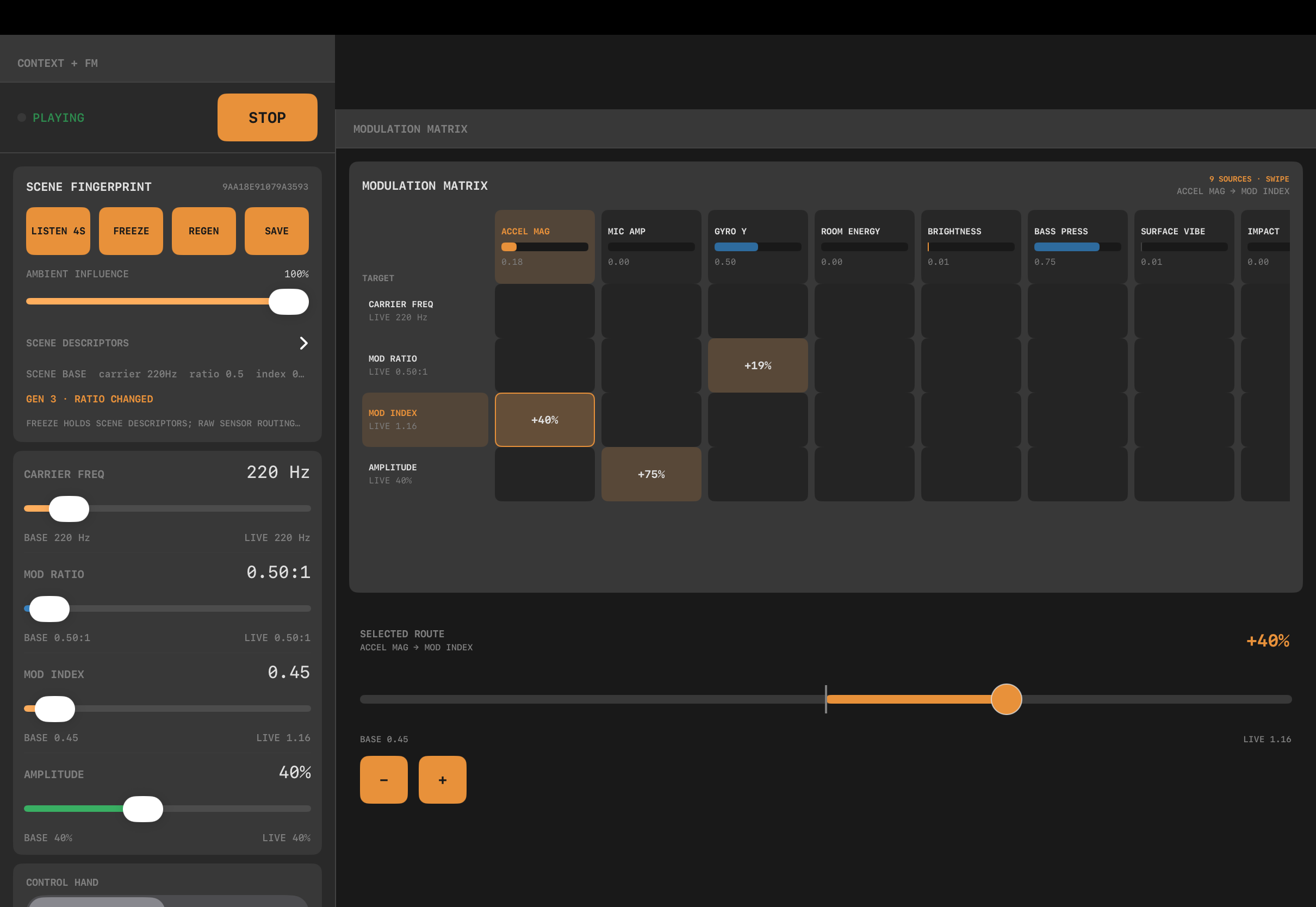Click the Gyro Y to Amplitude cell
Screen dimensions: 1316x907
[x=758, y=474]
